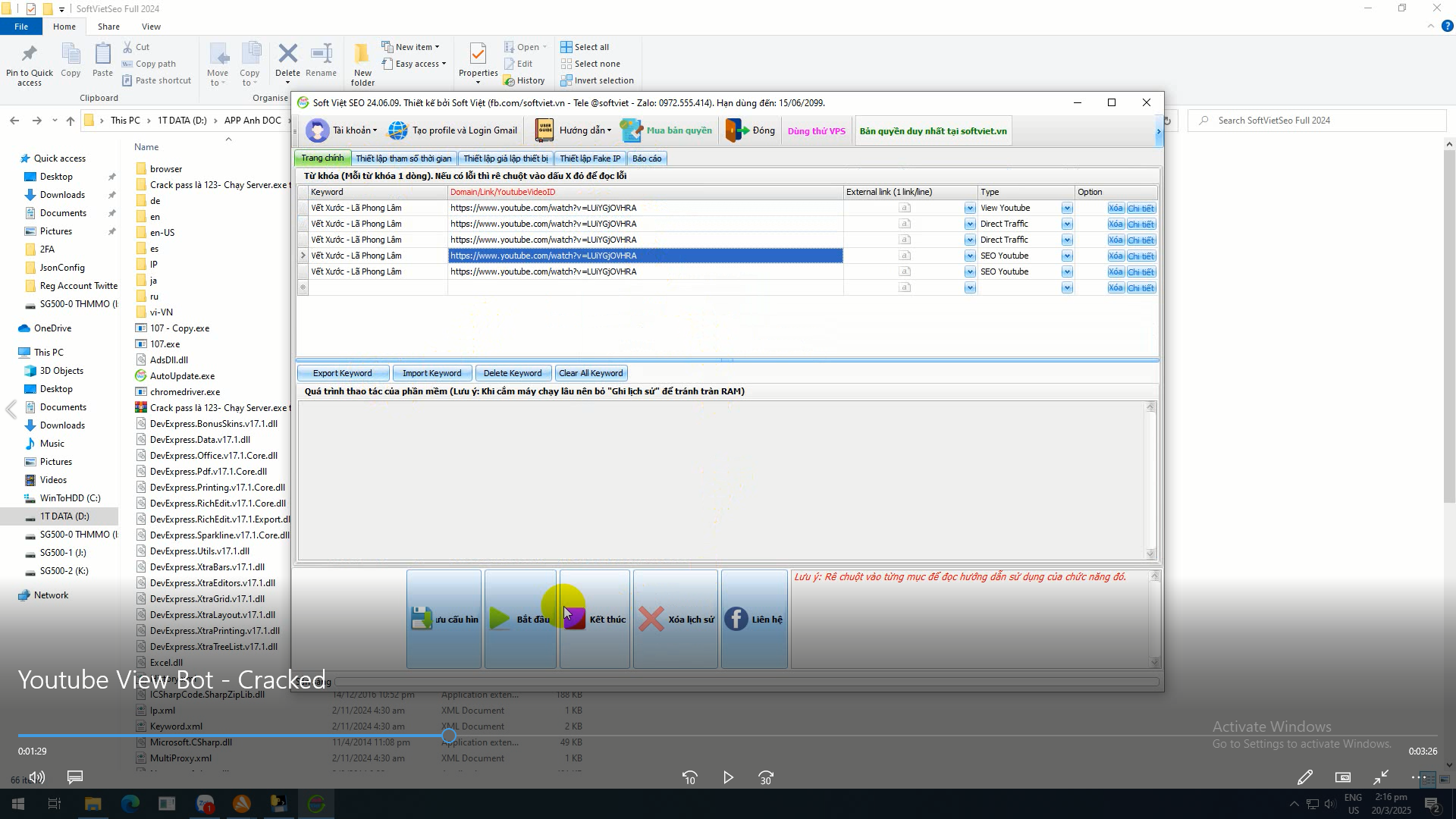
Task: Toggle the video volume speaker icon
Action: click(36, 777)
